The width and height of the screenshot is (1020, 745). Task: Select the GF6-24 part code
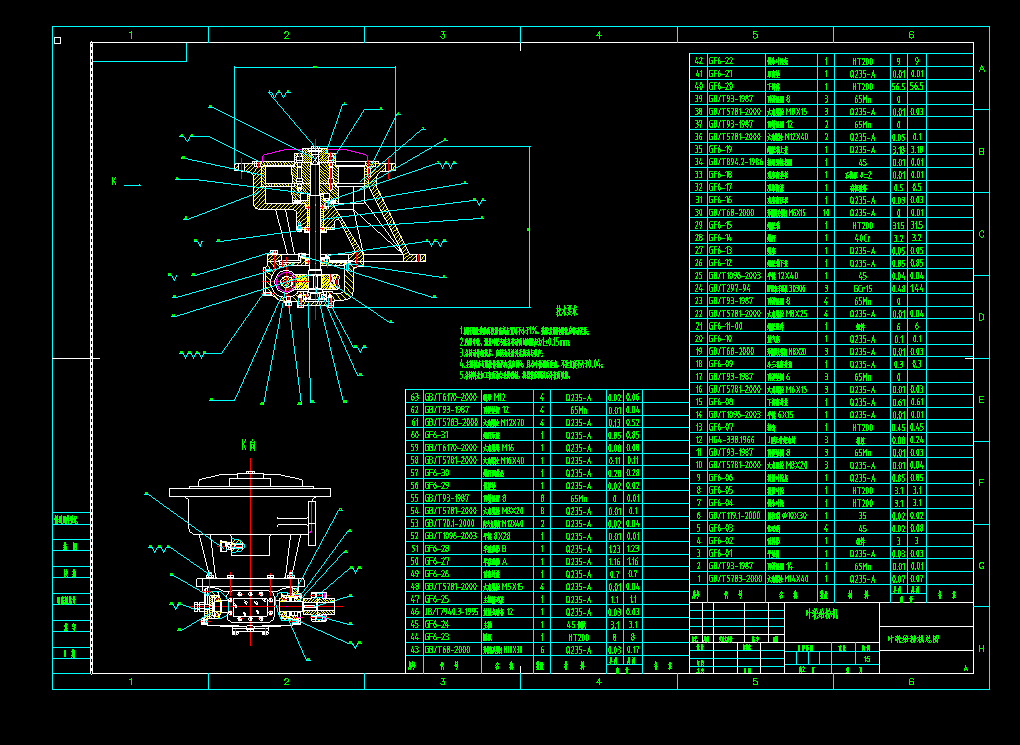coord(436,624)
